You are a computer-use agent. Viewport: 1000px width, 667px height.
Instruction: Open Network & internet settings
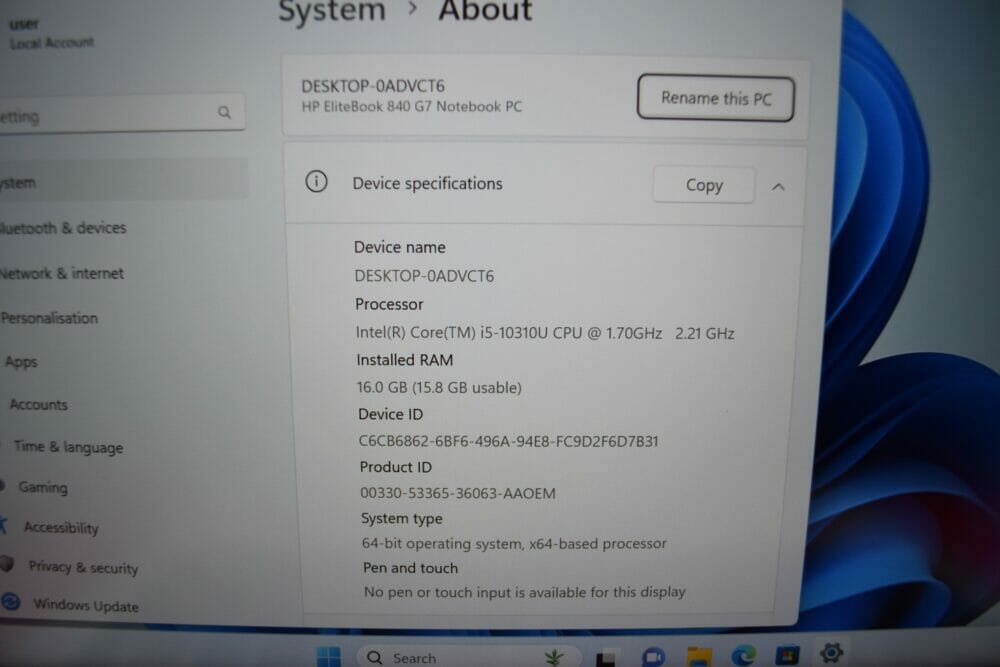pos(62,273)
